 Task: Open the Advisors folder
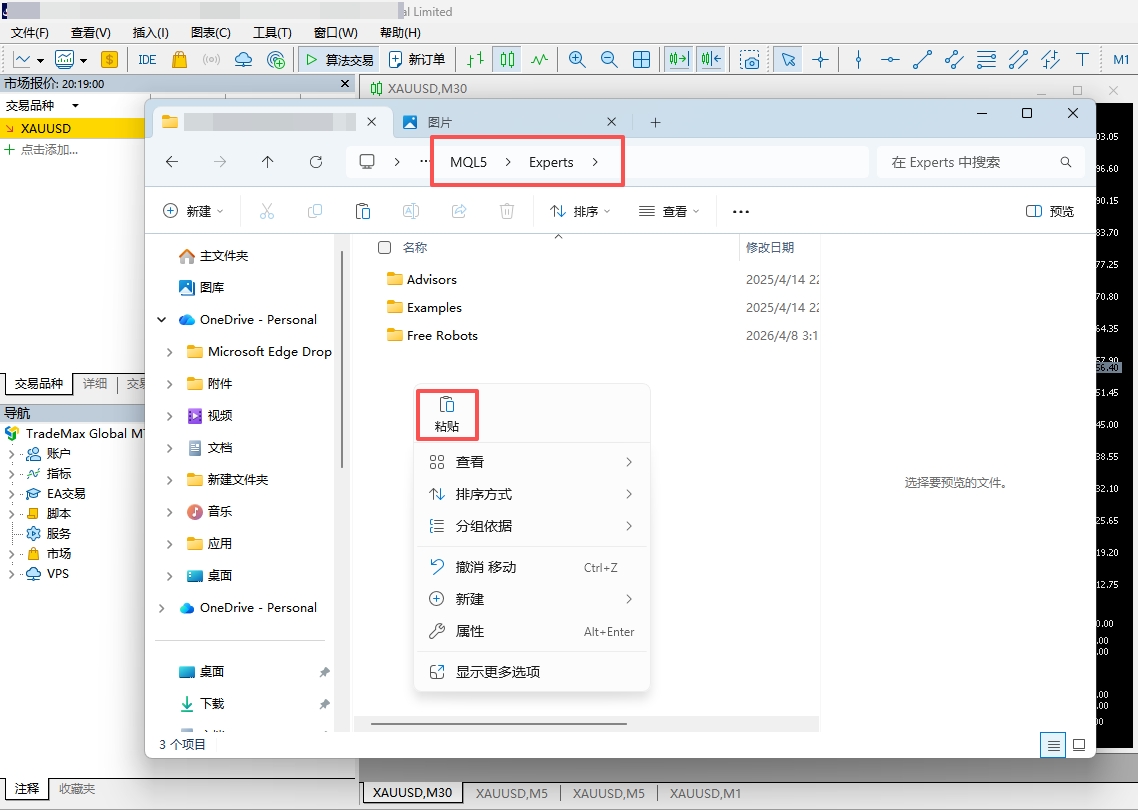pyautogui.click(x=432, y=279)
